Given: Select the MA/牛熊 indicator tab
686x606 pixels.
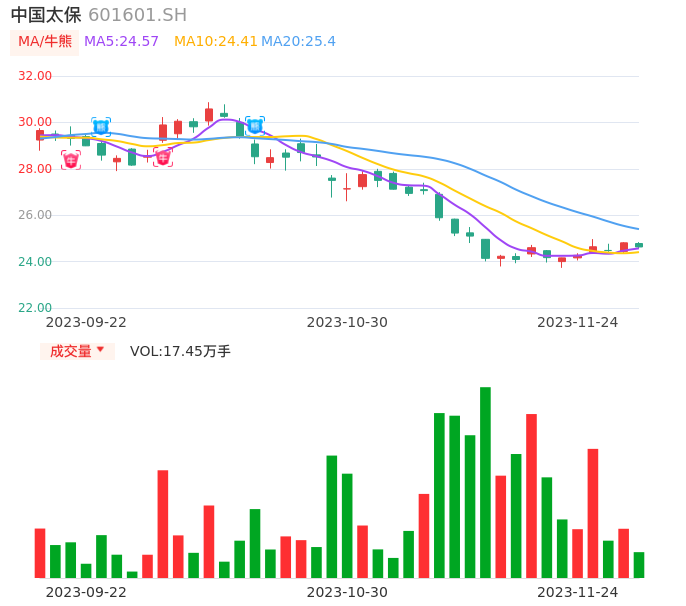Looking at the screenshot, I should (45, 42).
